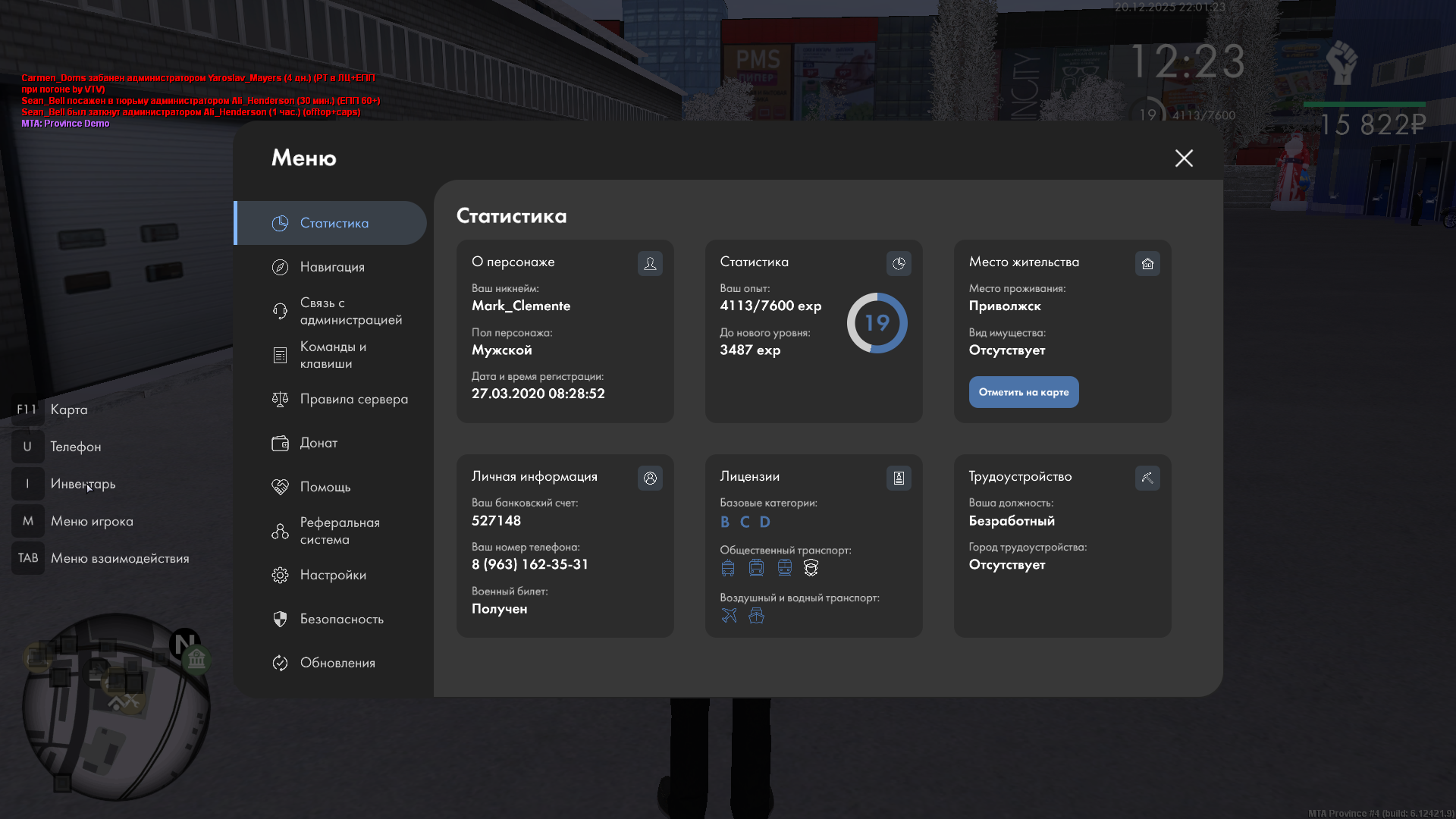Click the boat license icon
This screenshot has height=819, width=1456.
[756, 615]
